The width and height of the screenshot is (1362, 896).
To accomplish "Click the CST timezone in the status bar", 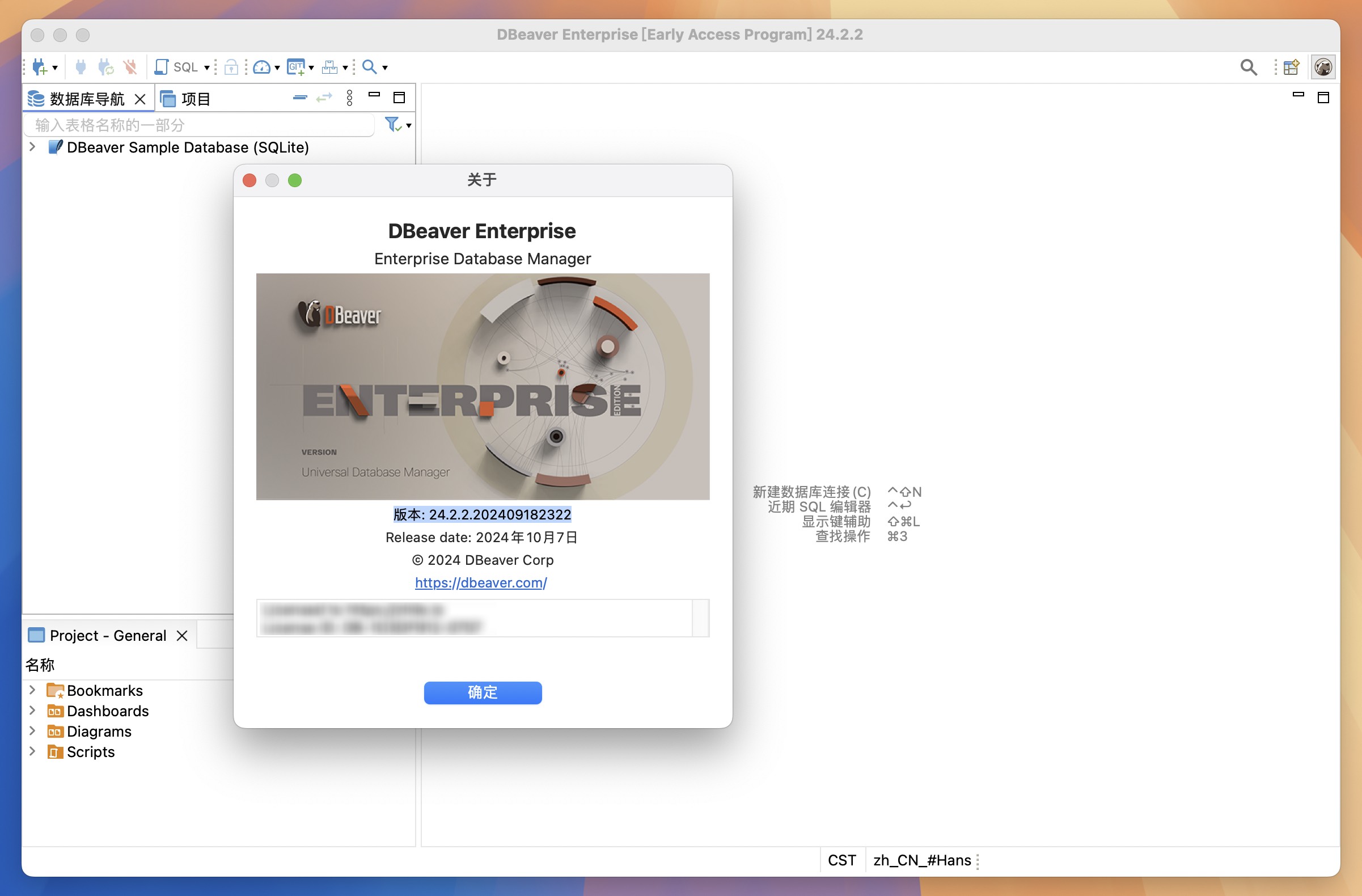I will tap(842, 860).
